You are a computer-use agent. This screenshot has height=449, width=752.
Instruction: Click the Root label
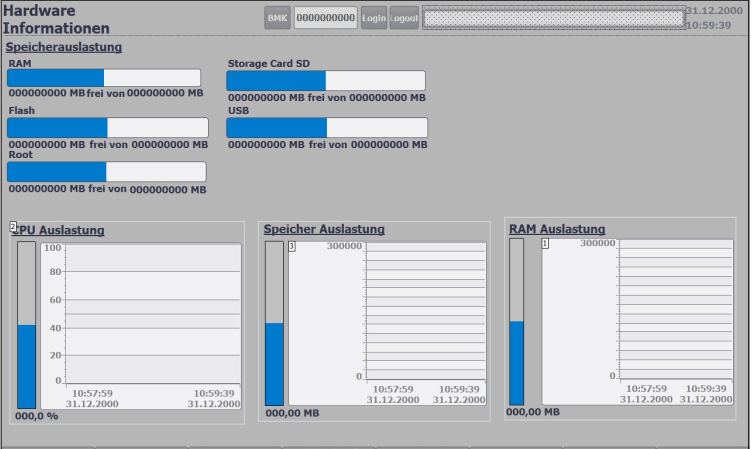click(21, 154)
